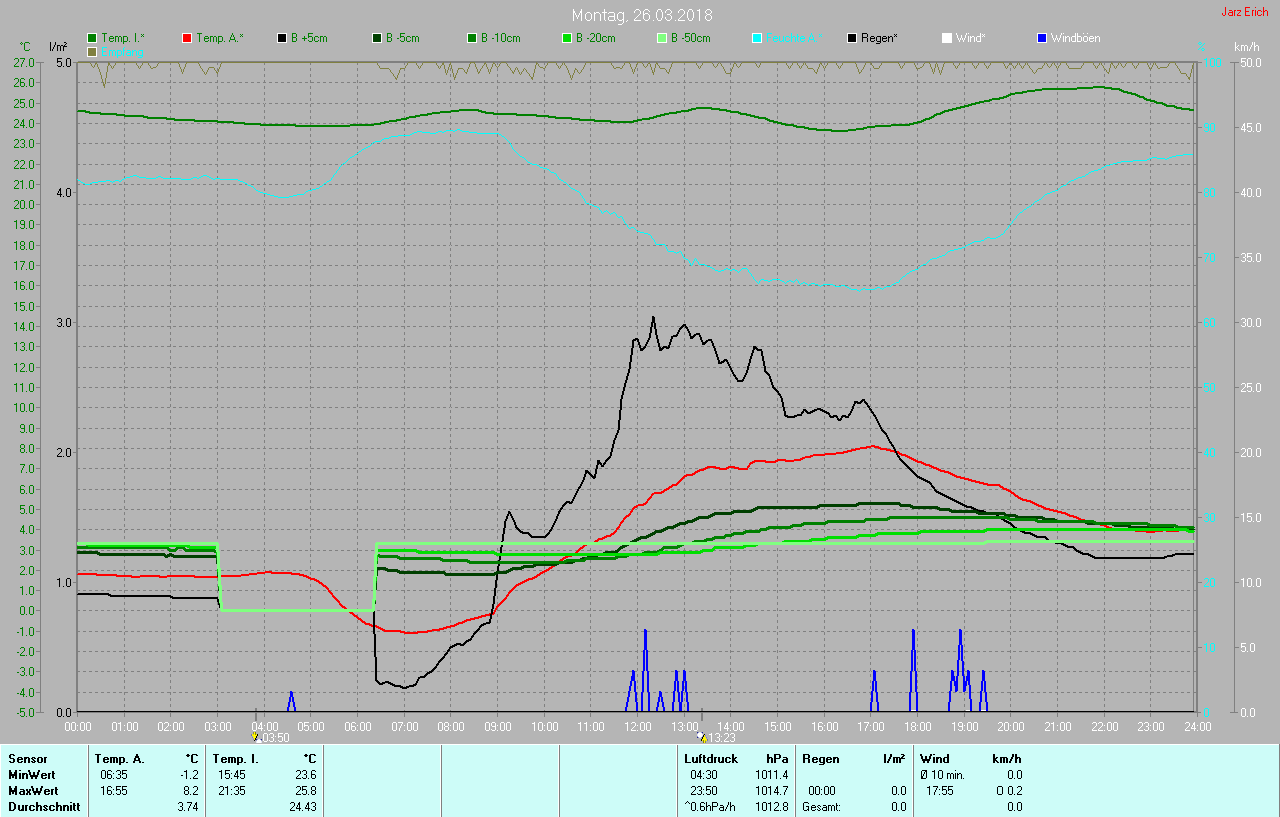The width and height of the screenshot is (1280, 817).
Task: Click the marker icon at 03:50
Action: pos(255,737)
